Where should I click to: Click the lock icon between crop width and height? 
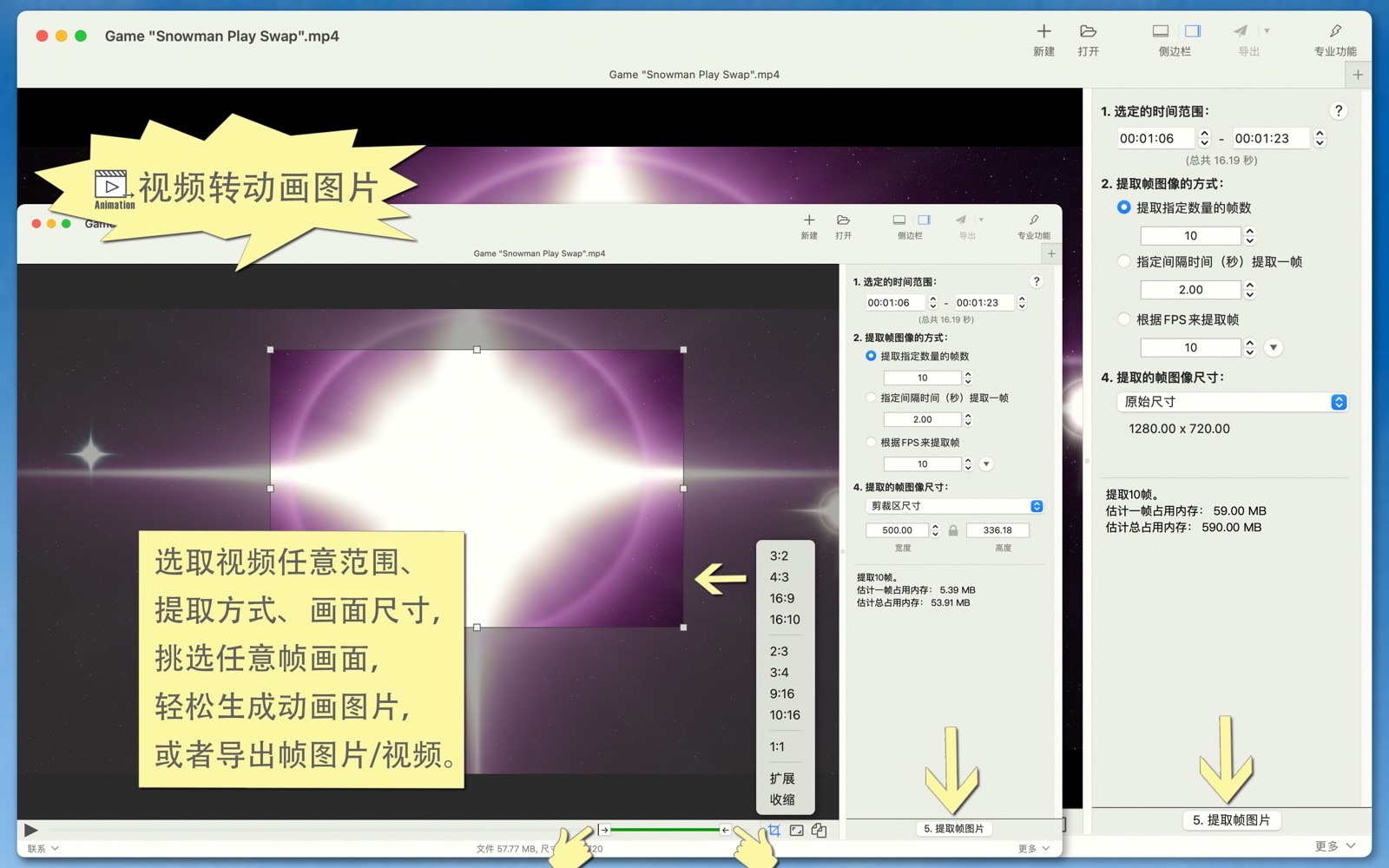953,530
